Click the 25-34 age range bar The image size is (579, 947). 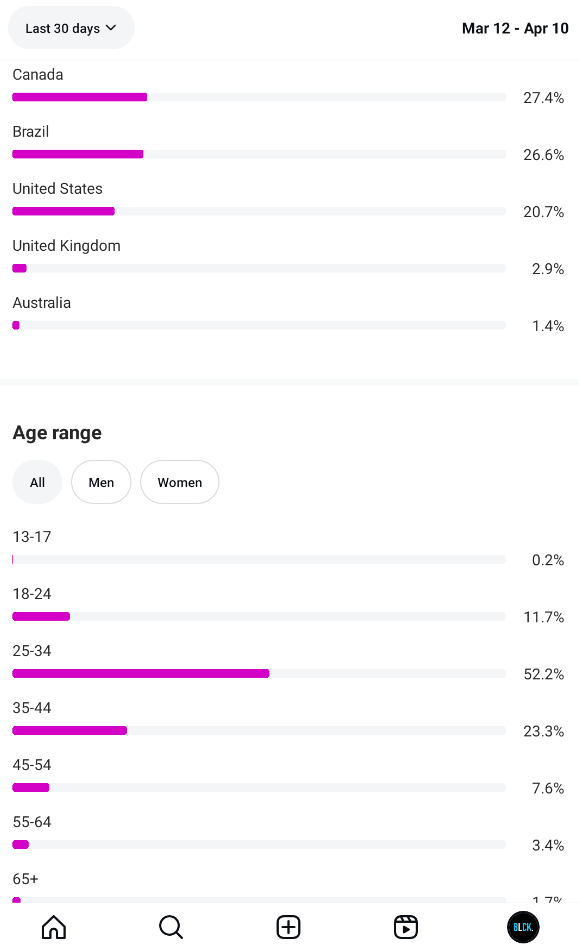[259, 673]
